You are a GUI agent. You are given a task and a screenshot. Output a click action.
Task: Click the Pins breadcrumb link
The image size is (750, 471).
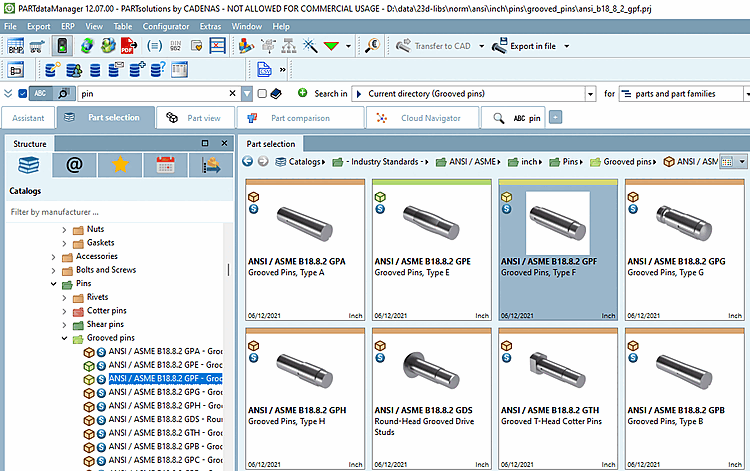coord(570,162)
